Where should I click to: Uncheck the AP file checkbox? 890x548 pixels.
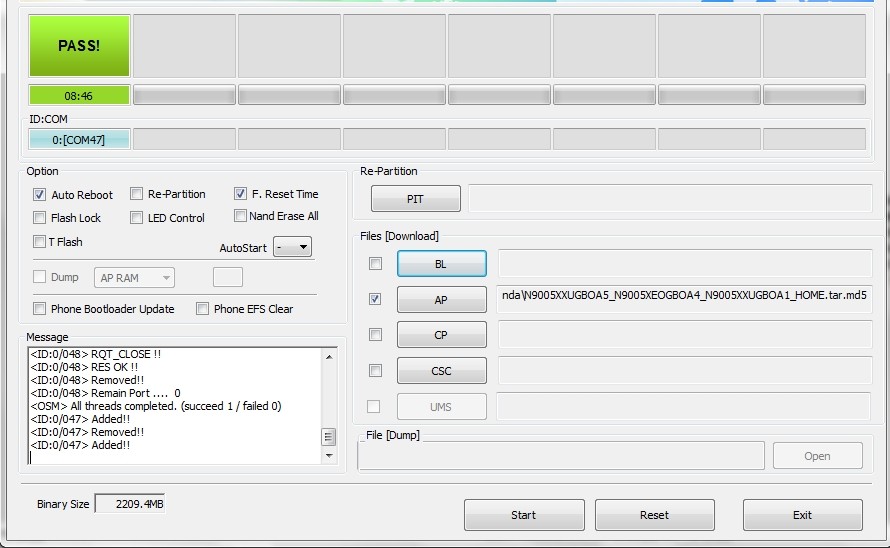click(x=375, y=299)
